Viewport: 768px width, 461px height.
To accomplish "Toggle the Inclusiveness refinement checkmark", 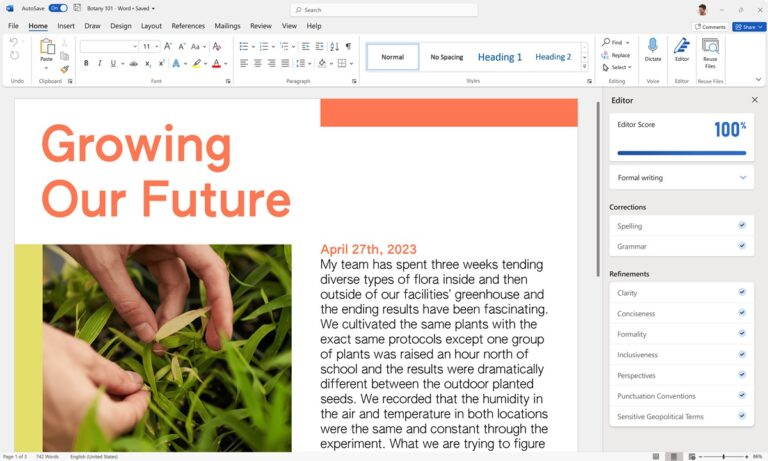I will coord(742,354).
